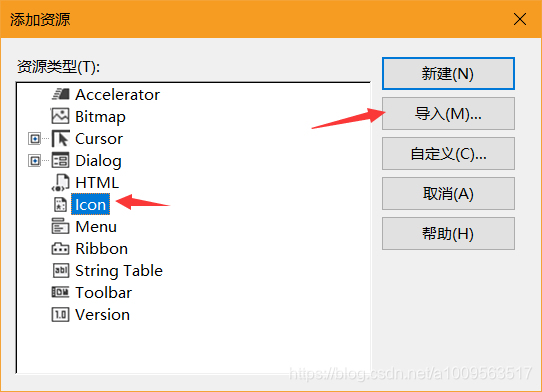Screen dimensions: 542x392
Task: Select HTML resource type
Action: (97, 183)
